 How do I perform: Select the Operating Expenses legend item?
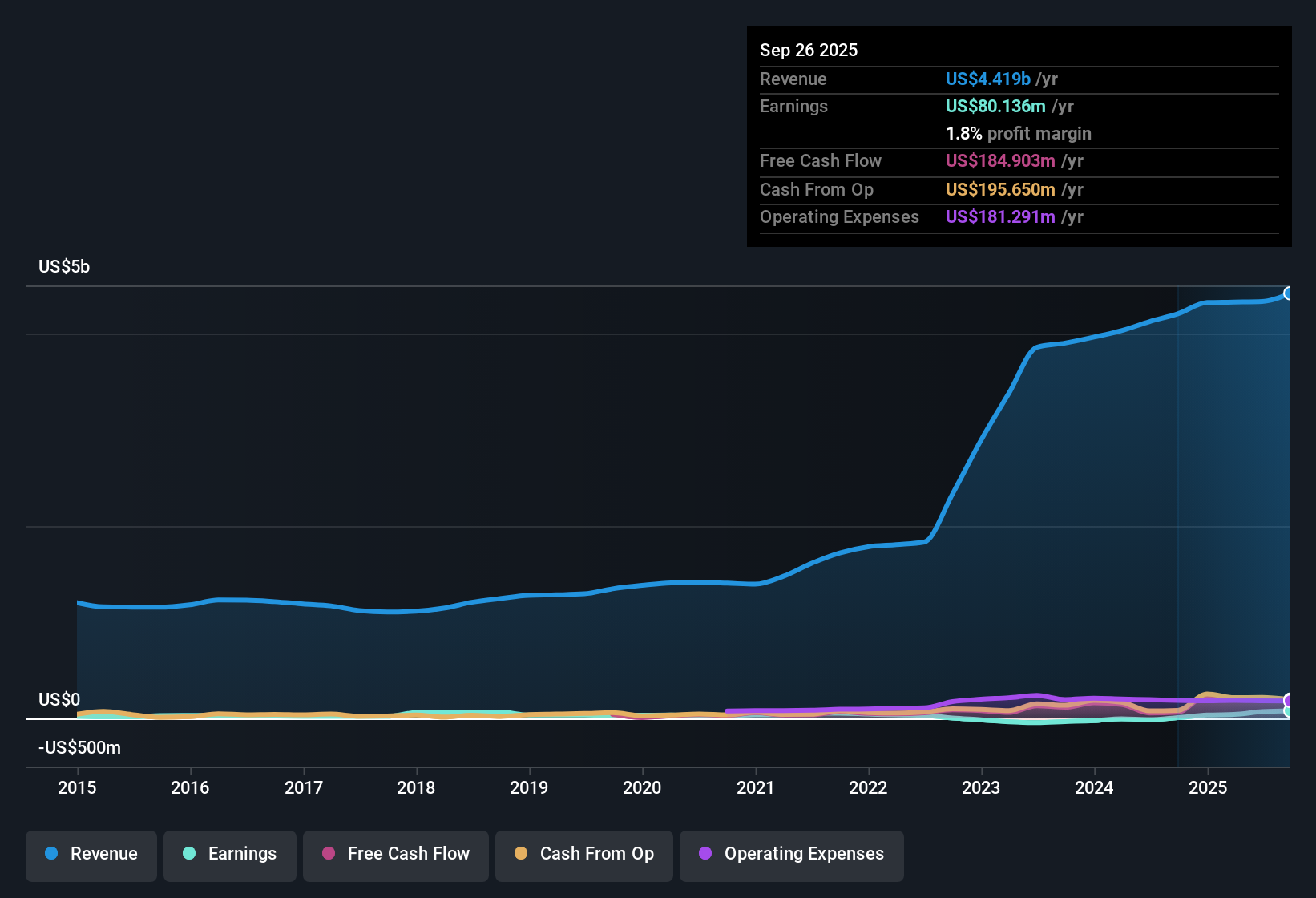point(791,855)
